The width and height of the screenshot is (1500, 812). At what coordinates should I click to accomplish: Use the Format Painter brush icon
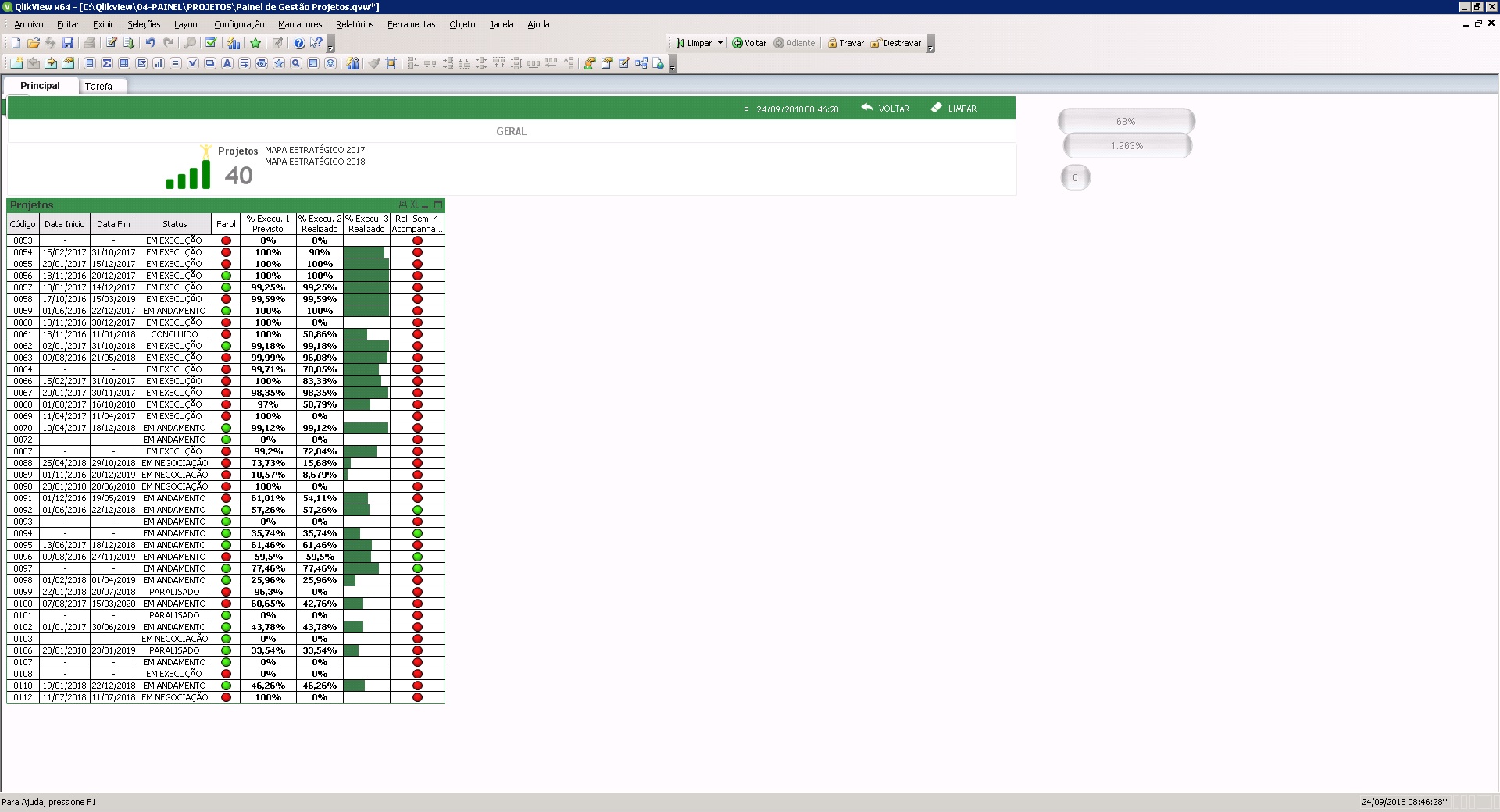coord(374,63)
